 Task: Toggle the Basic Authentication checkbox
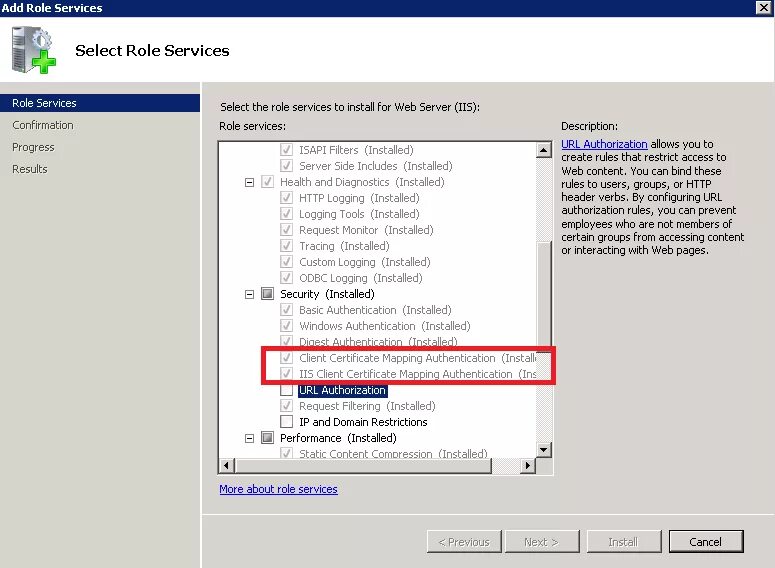286,310
